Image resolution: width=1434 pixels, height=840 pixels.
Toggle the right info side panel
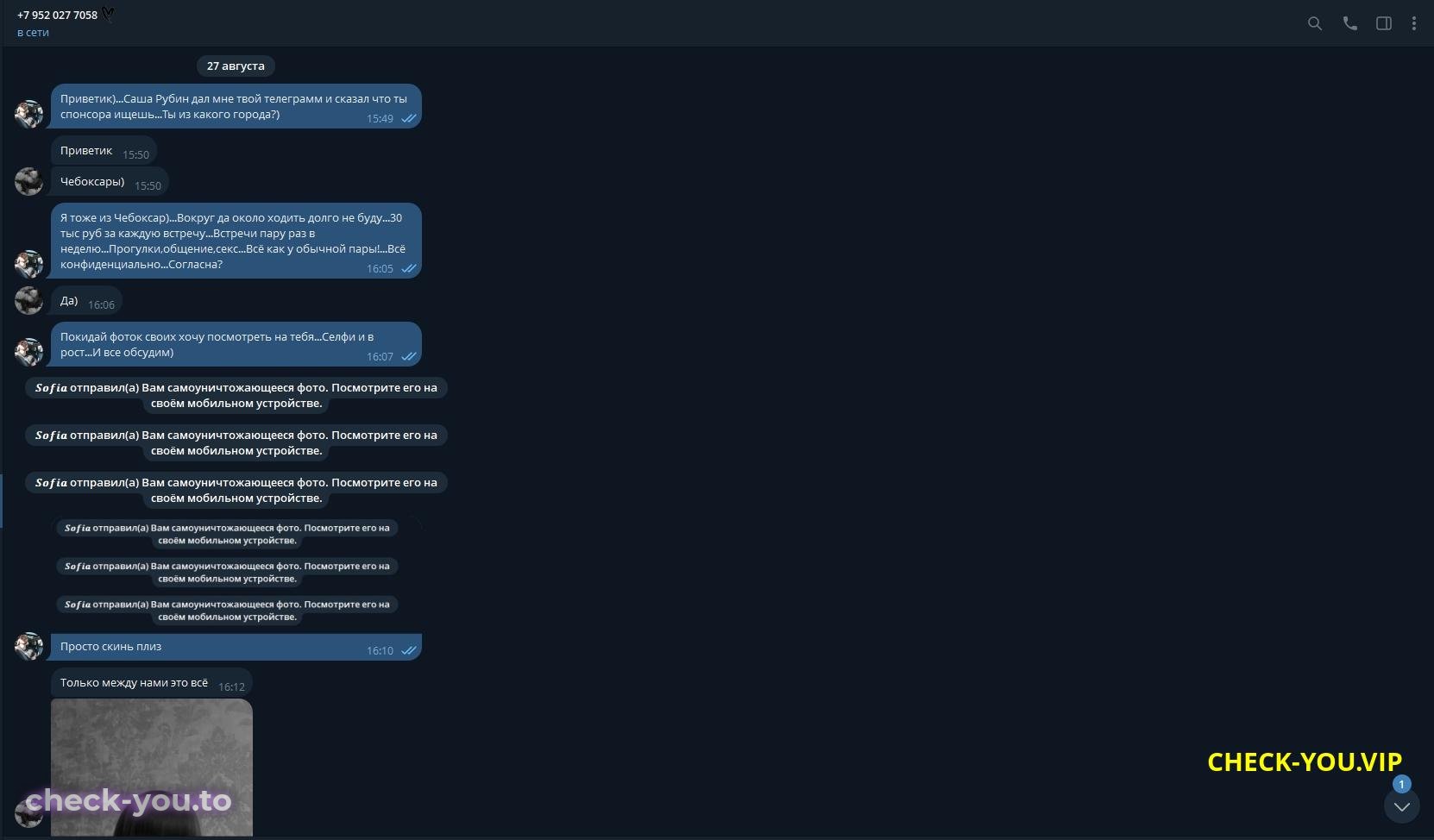tap(1384, 23)
